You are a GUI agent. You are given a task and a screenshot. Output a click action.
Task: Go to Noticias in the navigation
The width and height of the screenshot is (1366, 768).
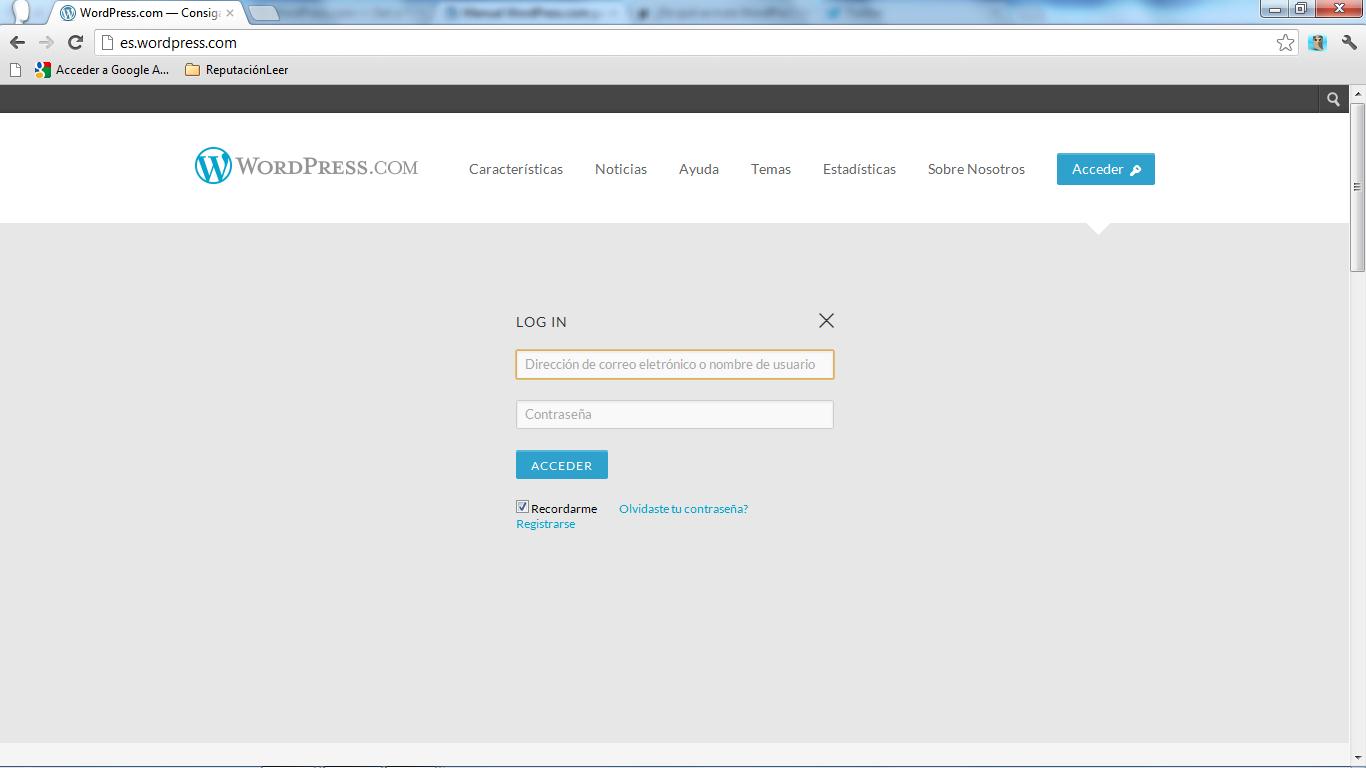(621, 169)
